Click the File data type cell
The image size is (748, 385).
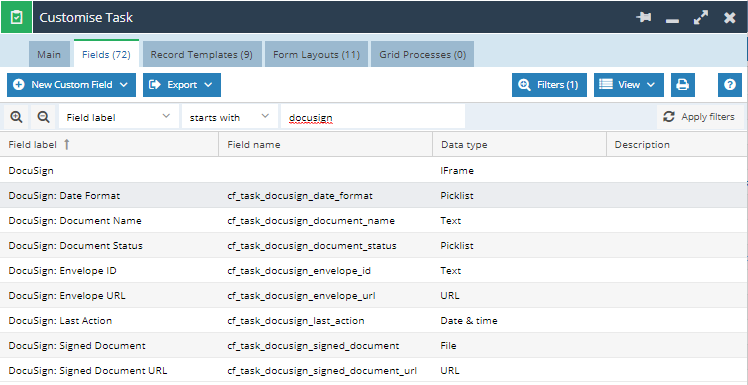[x=519, y=345]
